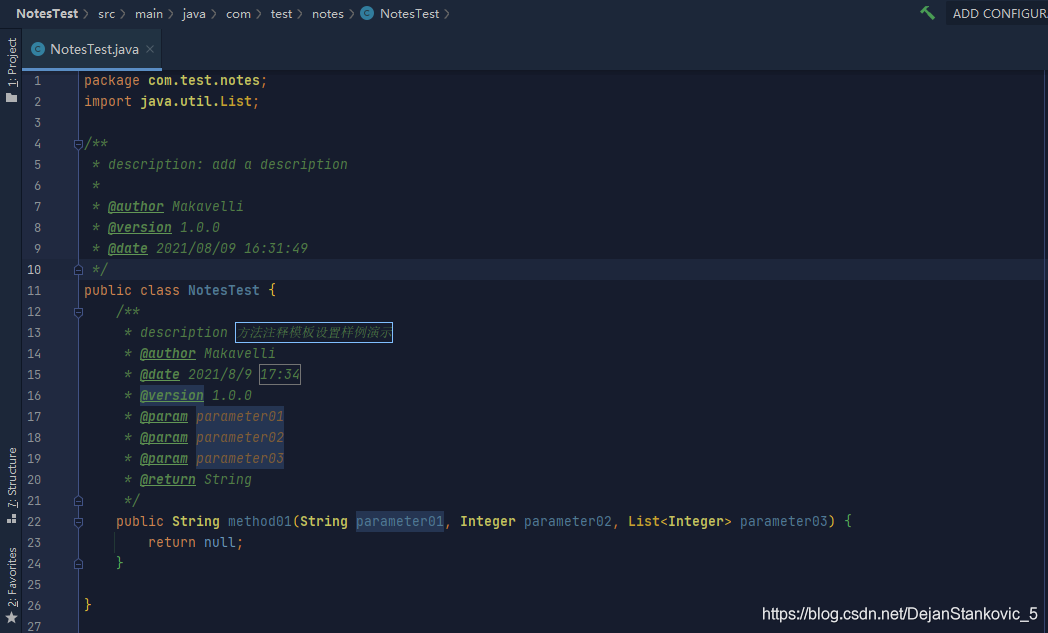Click parameter03 in method signature
Image resolution: width=1048 pixels, height=633 pixels.
coord(783,521)
